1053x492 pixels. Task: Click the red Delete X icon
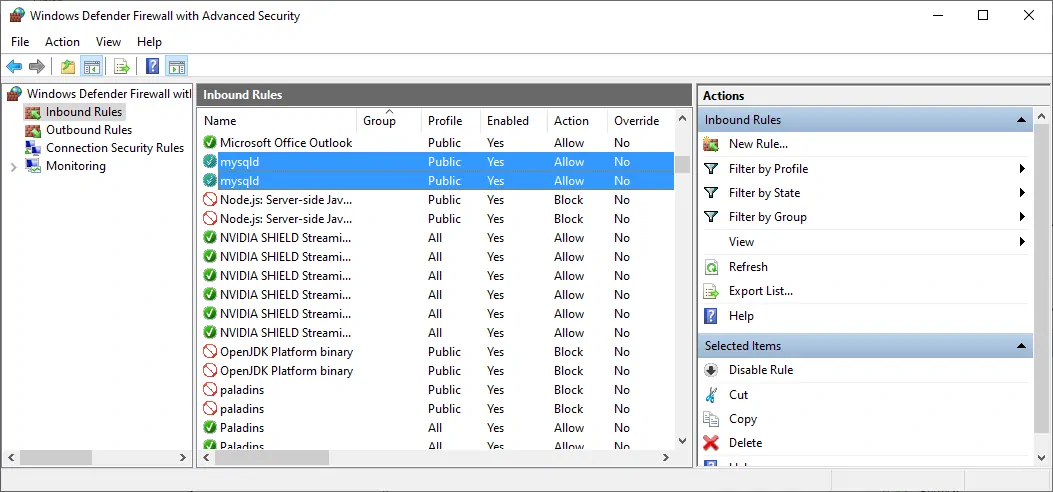coord(711,443)
